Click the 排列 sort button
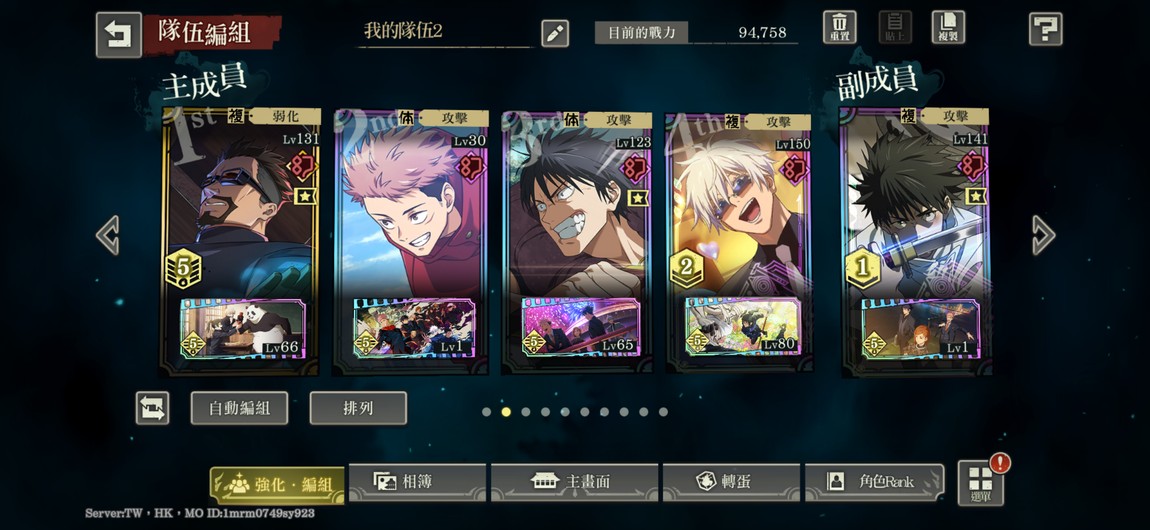The width and height of the screenshot is (1150, 530). click(358, 408)
